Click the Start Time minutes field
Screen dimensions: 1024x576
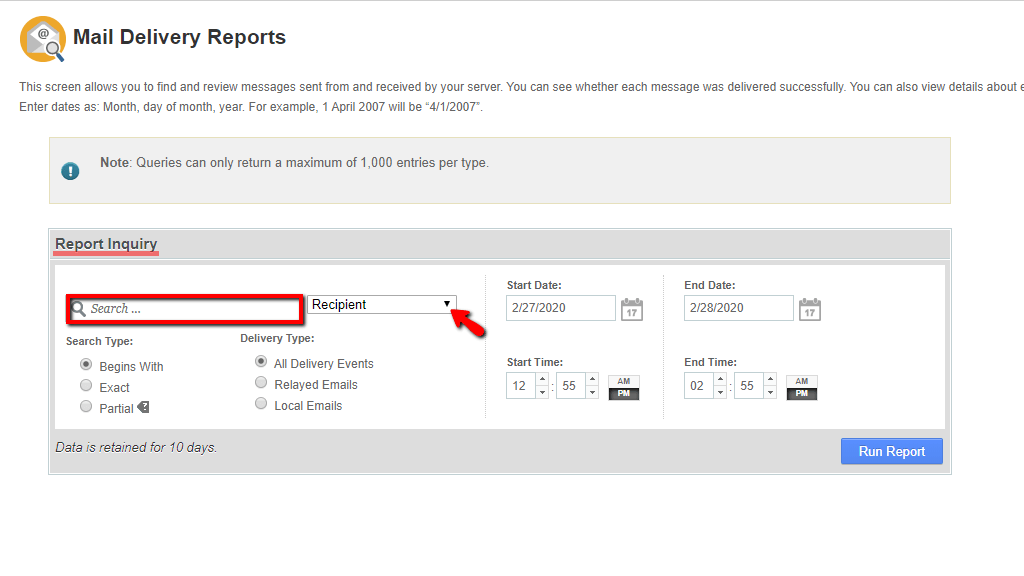tap(571, 385)
